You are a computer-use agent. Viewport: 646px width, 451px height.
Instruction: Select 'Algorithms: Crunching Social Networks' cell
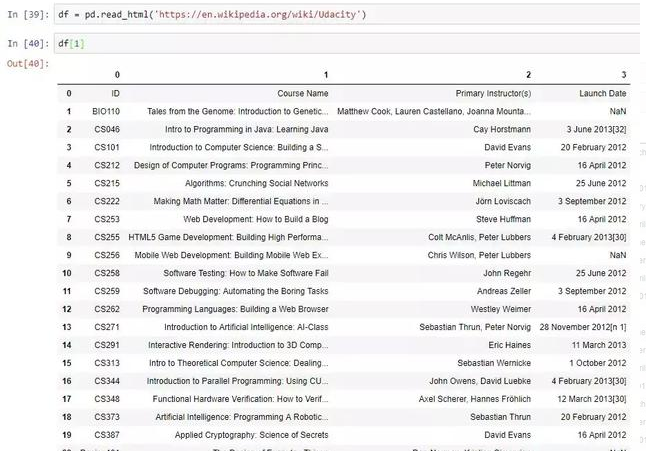pos(256,183)
